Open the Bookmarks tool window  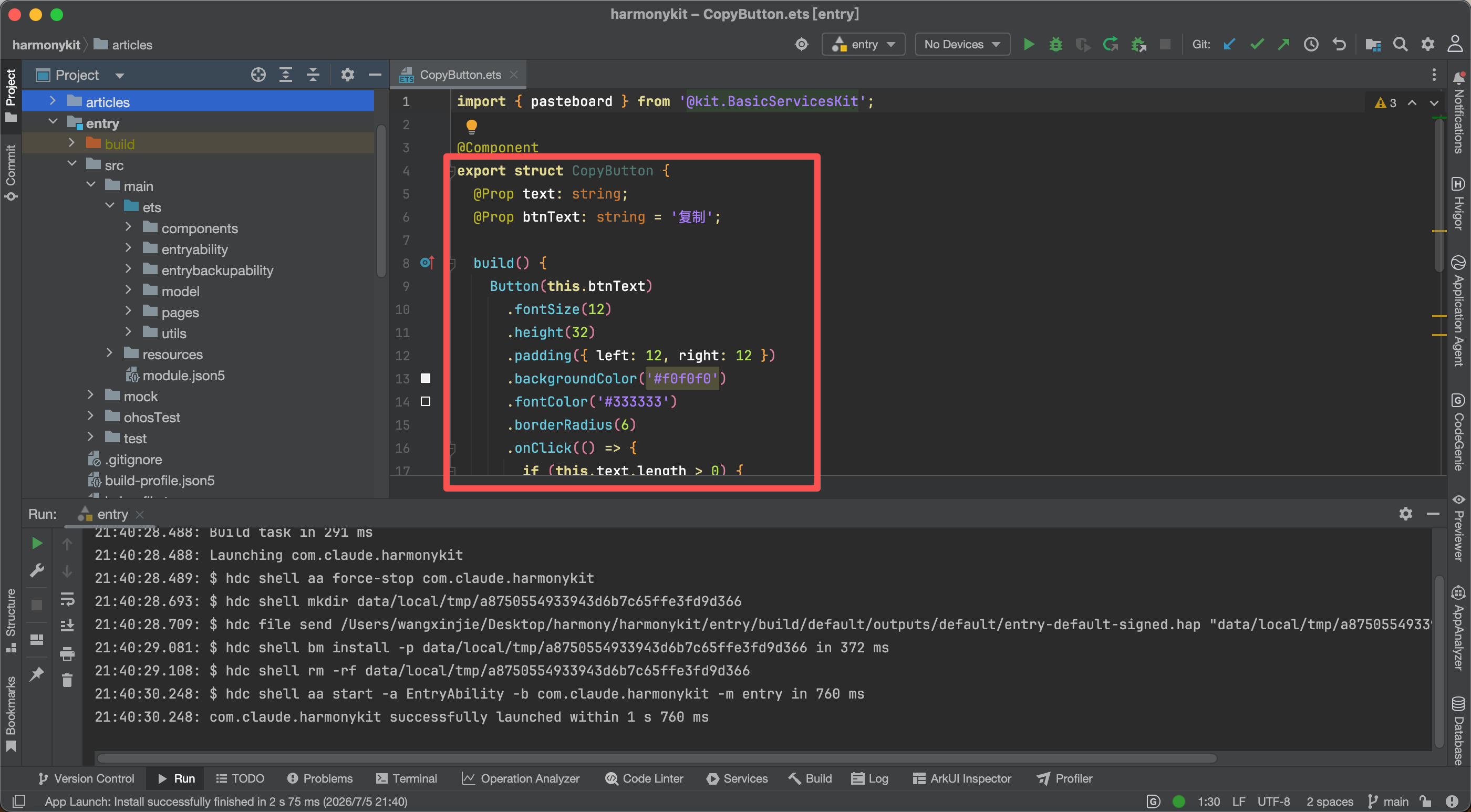click(x=11, y=714)
